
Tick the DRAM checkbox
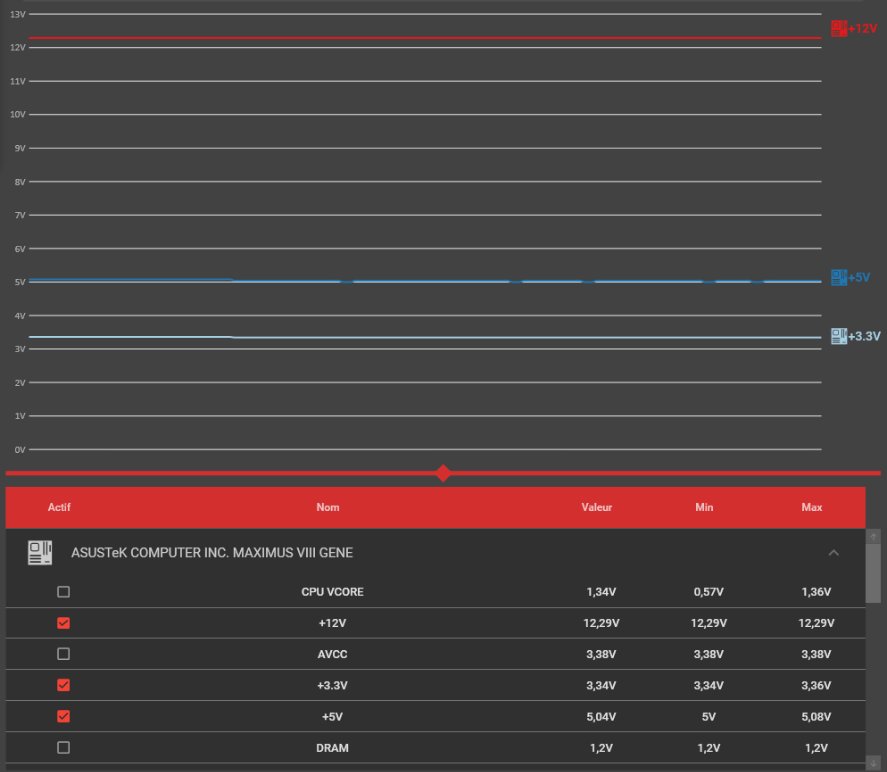64,747
